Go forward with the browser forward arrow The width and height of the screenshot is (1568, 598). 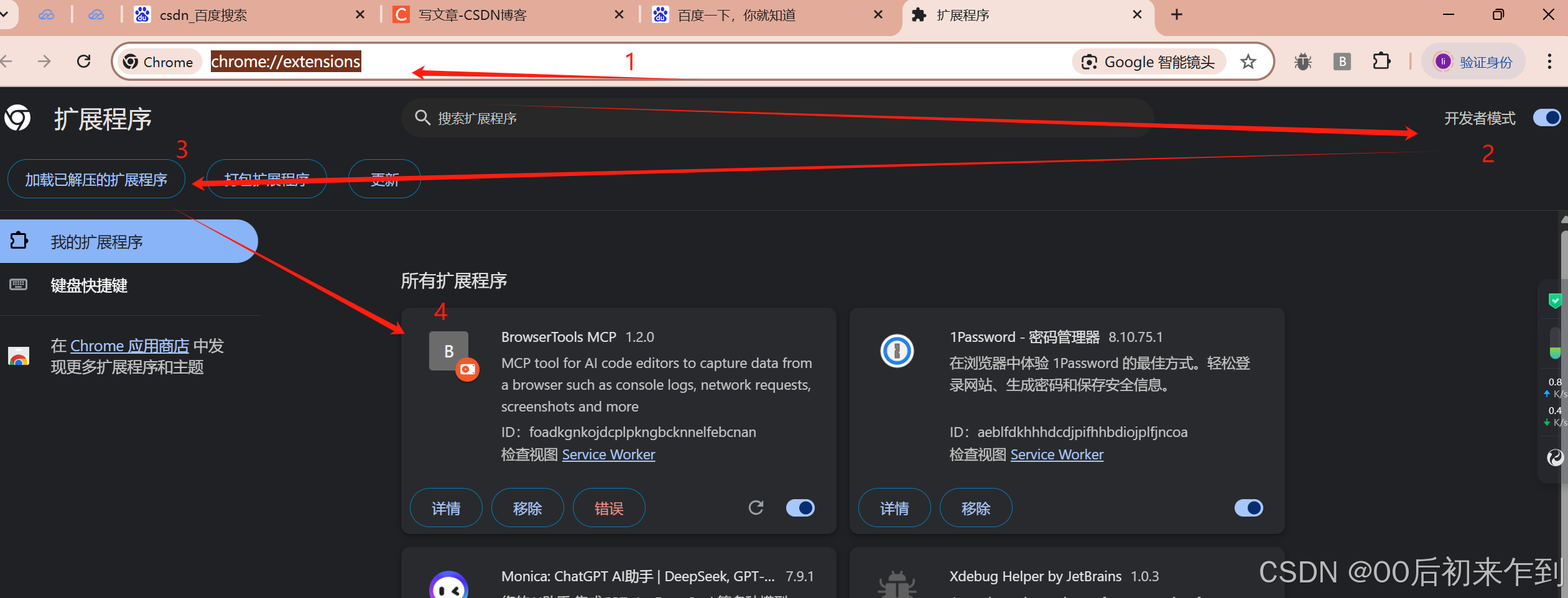coord(44,61)
